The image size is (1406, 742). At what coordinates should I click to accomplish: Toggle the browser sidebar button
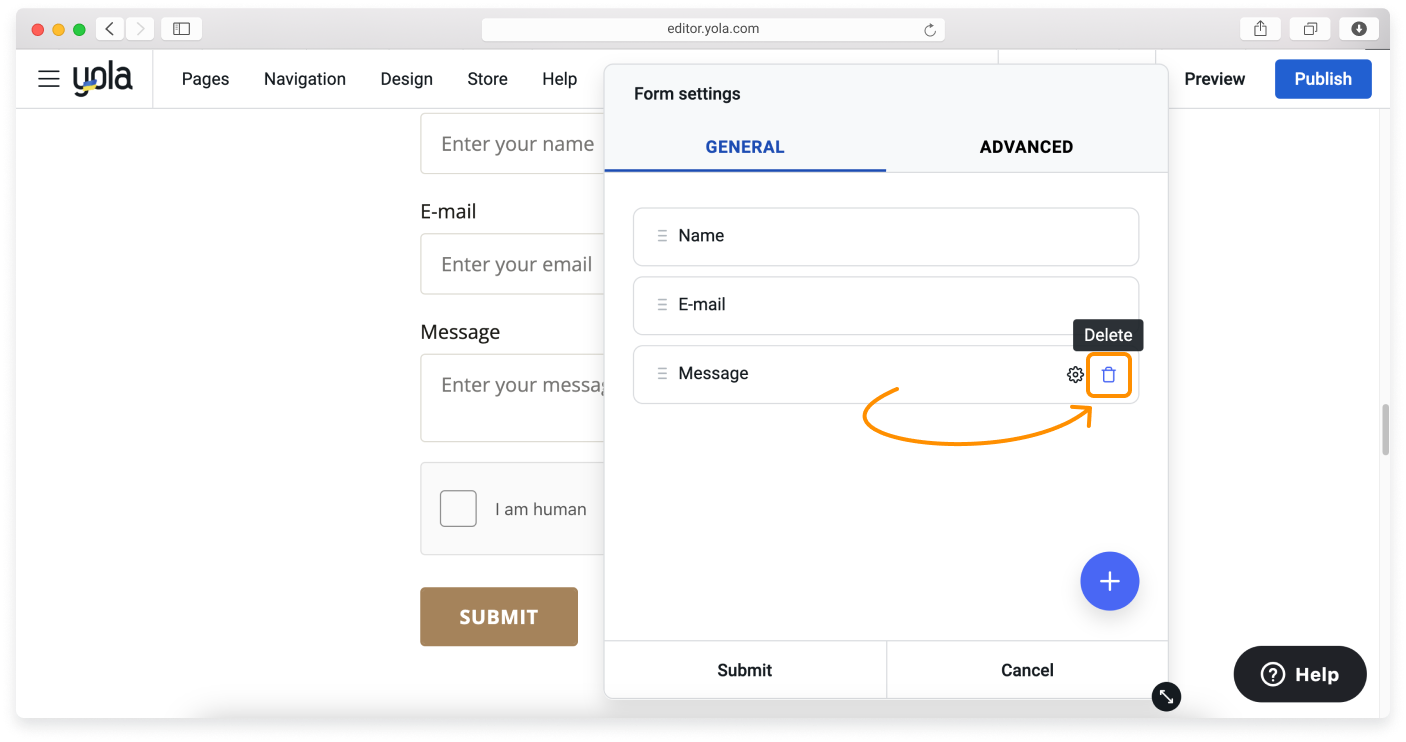(x=181, y=29)
